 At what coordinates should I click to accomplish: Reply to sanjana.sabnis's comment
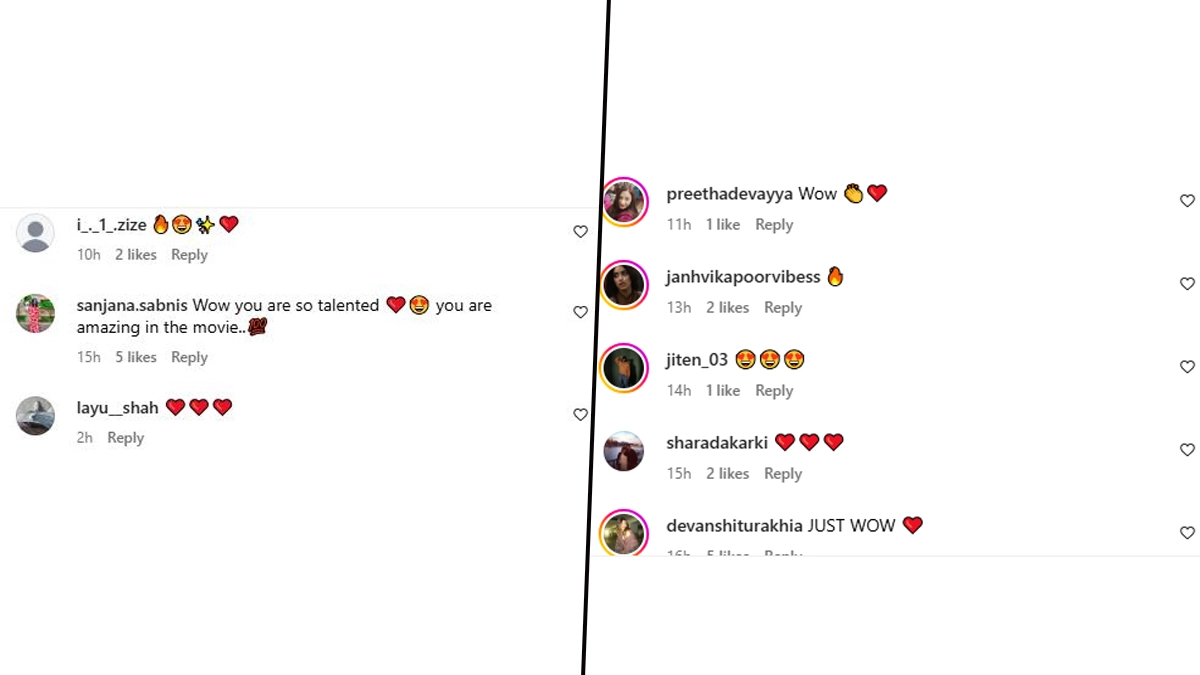pyautogui.click(x=189, y=357)
